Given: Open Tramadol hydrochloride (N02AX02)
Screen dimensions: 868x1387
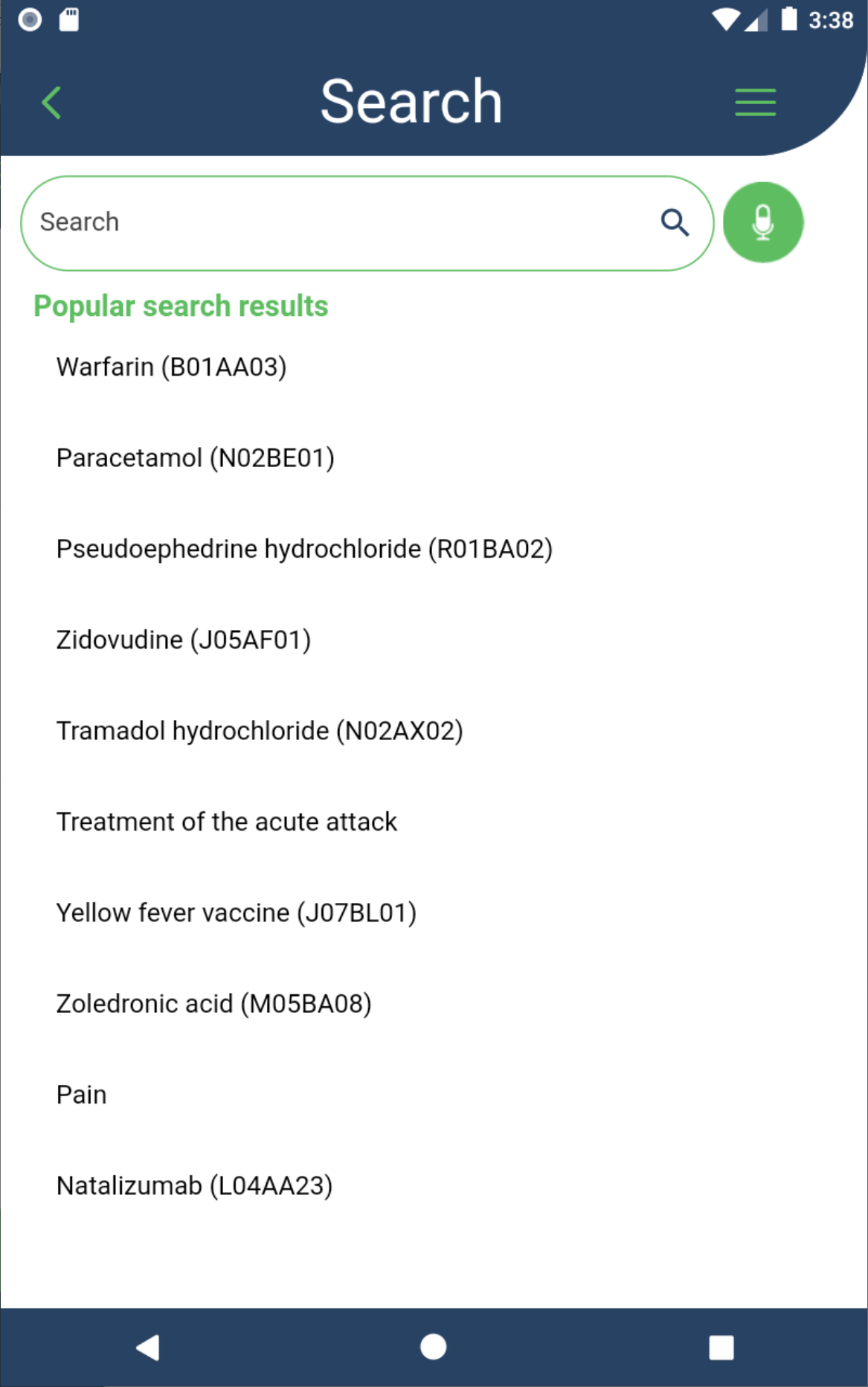Looking at the screenshot, I should tap(260, 731).
